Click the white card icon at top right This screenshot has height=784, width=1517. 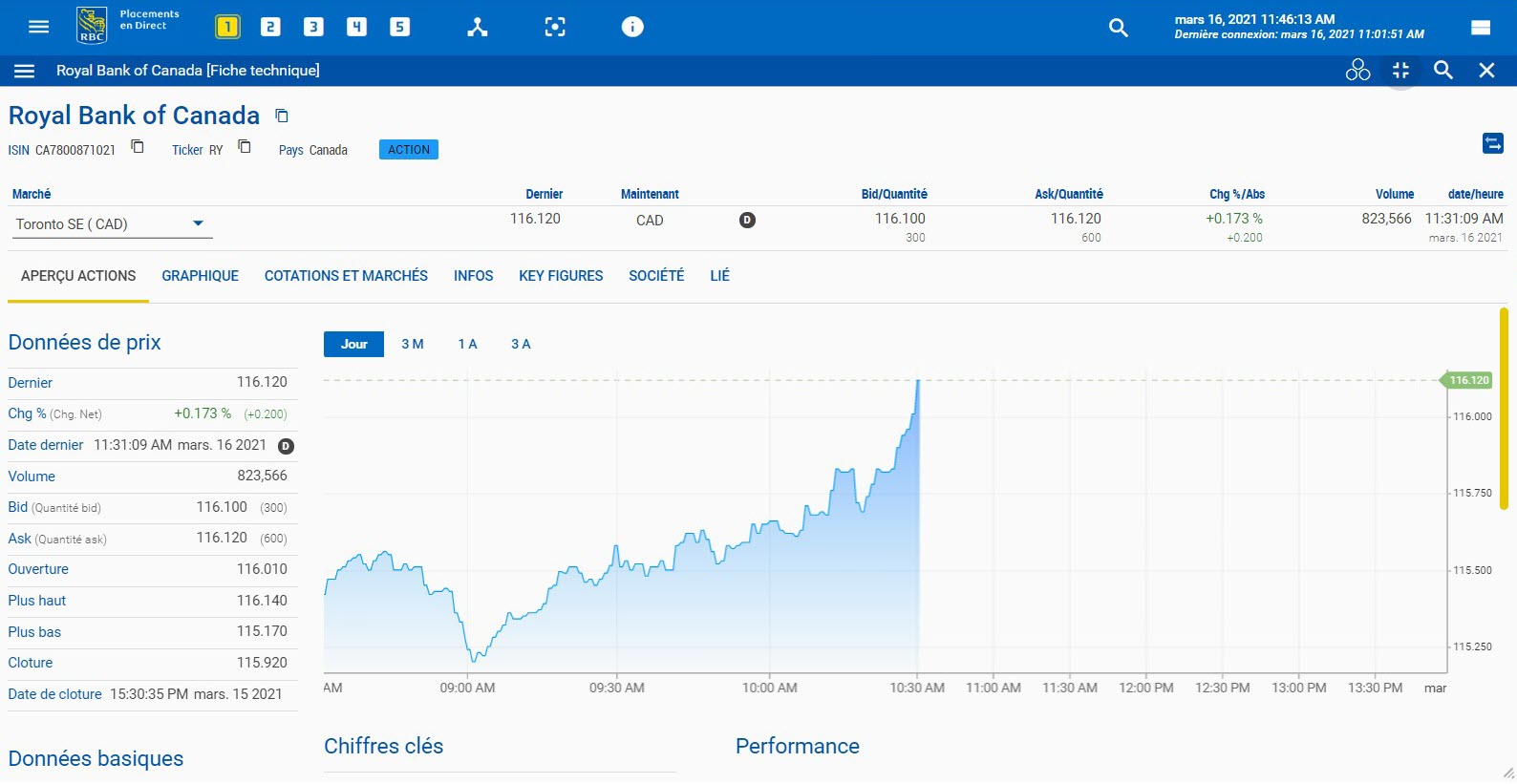pos(1481,28)
